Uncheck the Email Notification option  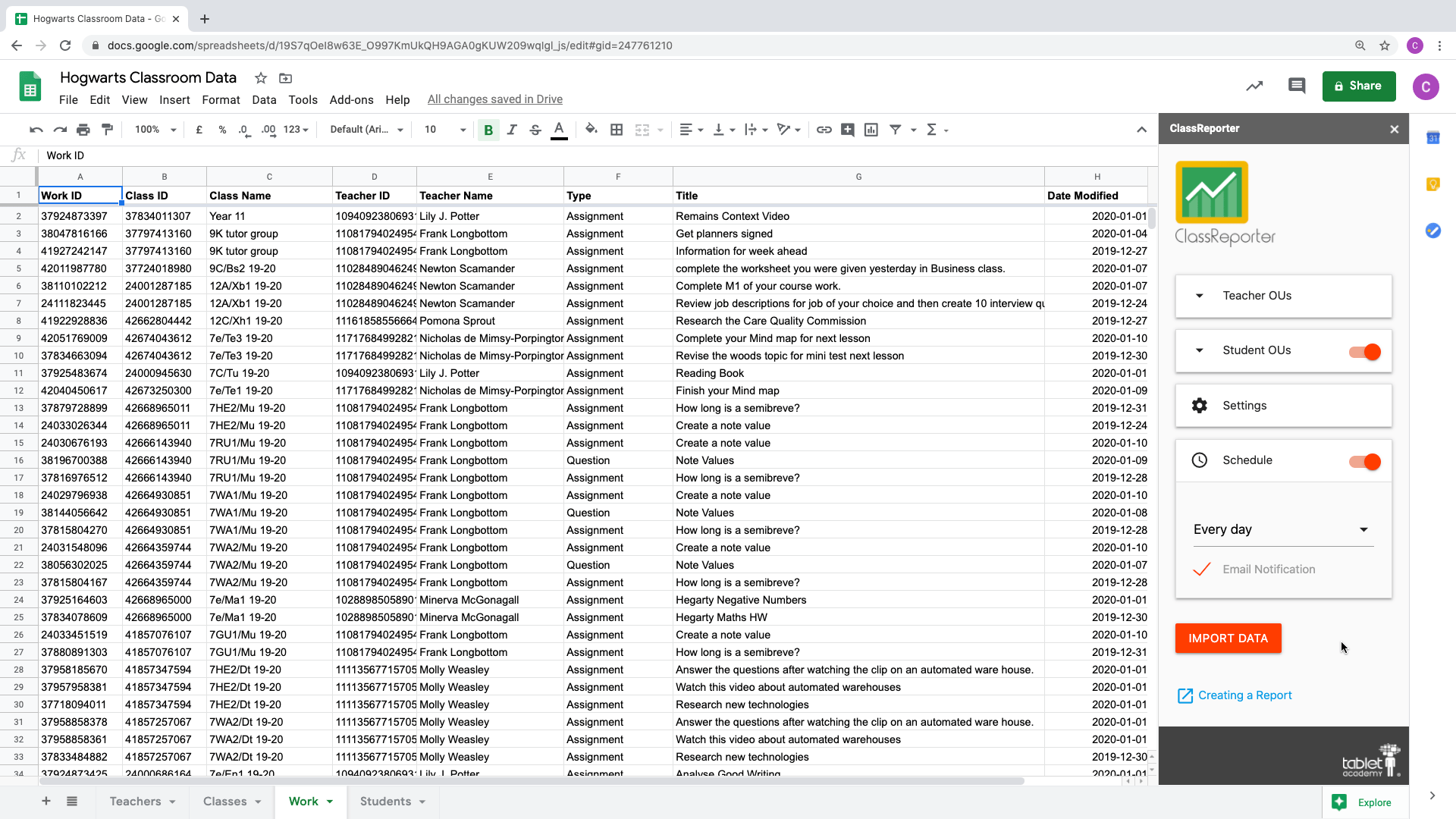click(1202, 570)
